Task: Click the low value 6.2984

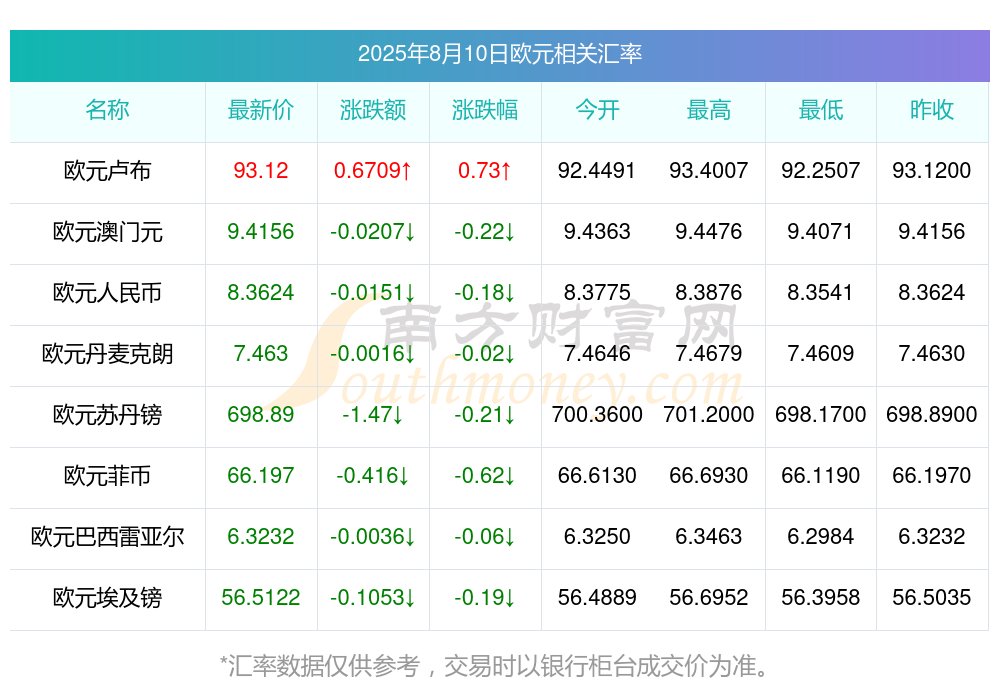Action: pyautogui.click(x=821, y=536)
